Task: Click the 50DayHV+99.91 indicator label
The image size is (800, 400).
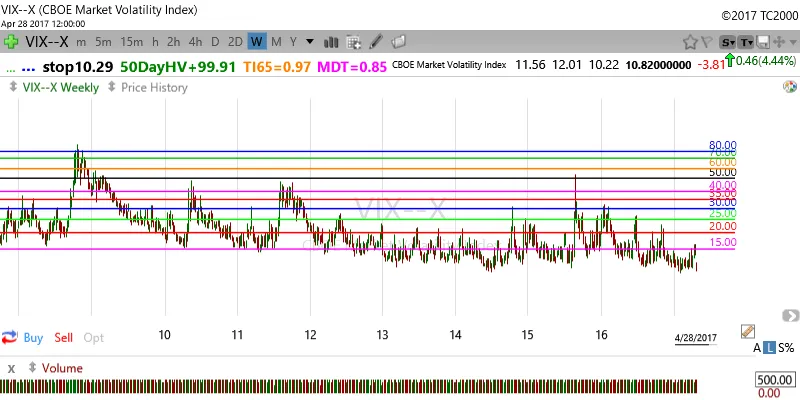Action: coord(178,67)
